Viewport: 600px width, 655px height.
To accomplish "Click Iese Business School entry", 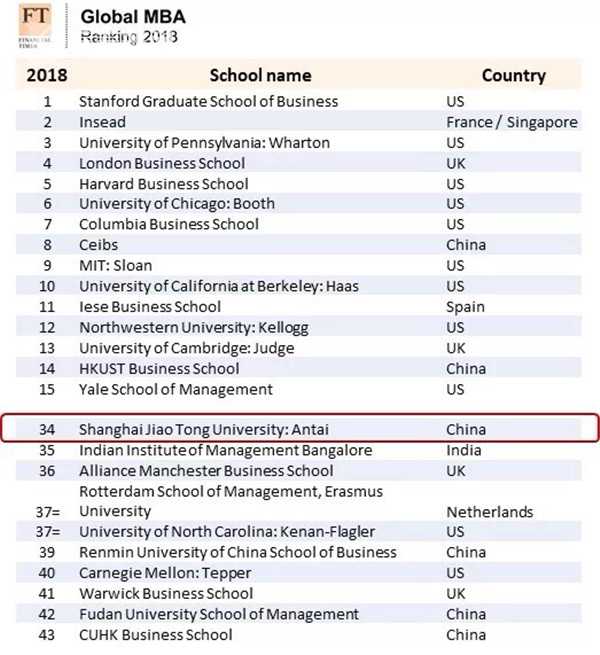I will (x=150, y=307).
